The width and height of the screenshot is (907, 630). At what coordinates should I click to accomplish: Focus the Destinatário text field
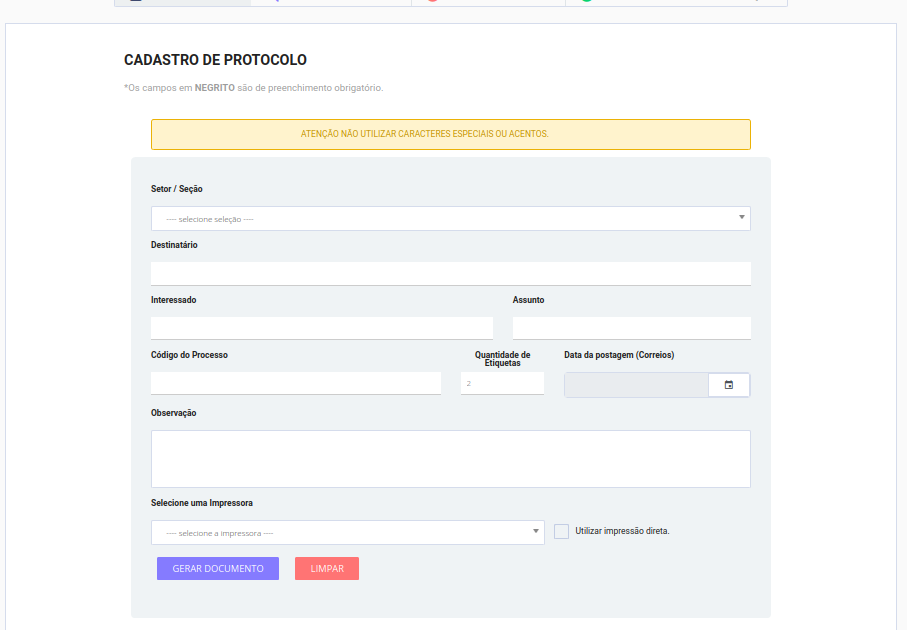point(451,274)
